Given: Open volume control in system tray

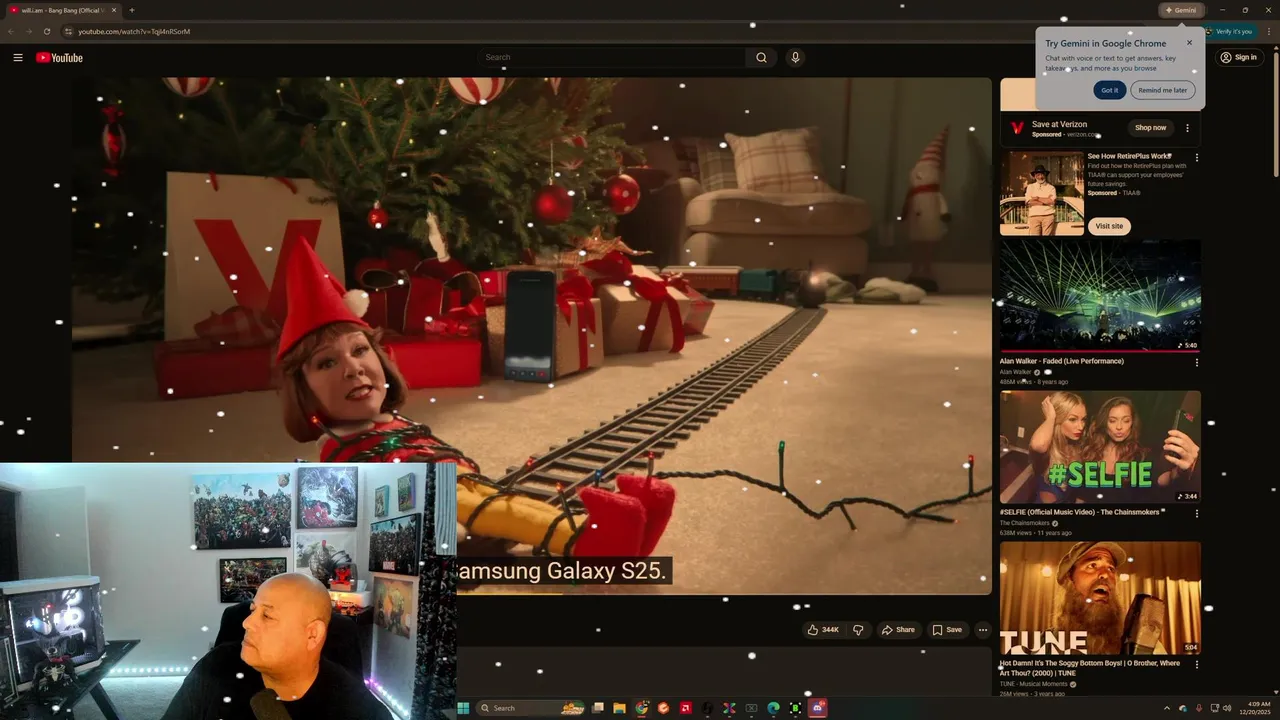Looking at the screenshot, I should point(1228,708).
